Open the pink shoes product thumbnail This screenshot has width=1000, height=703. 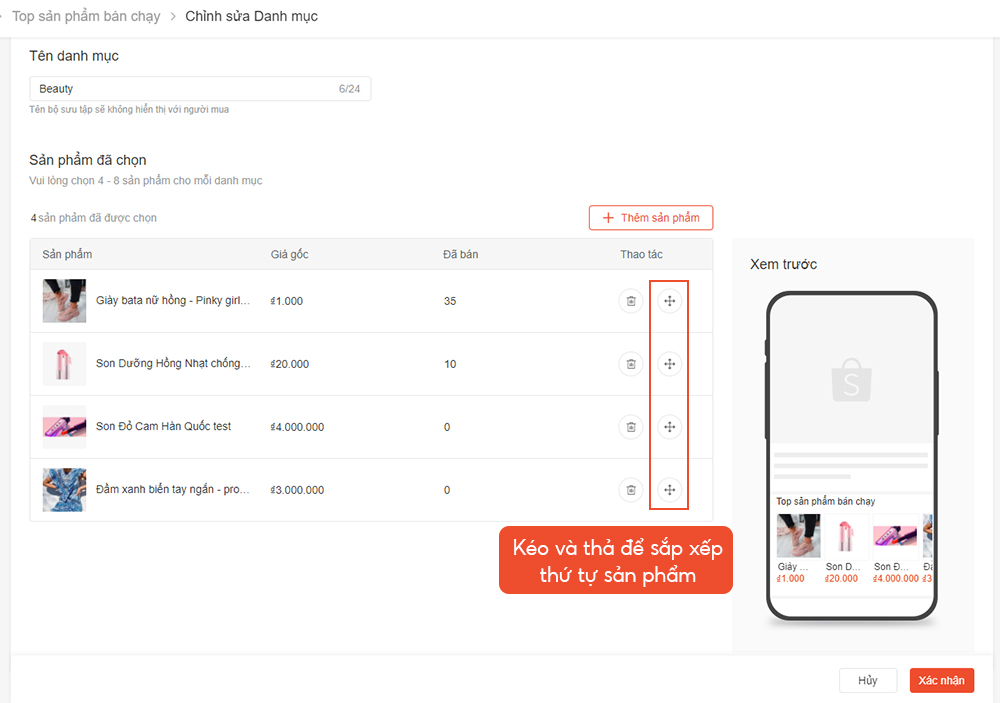pyautogui.click(x=64, y=301)
